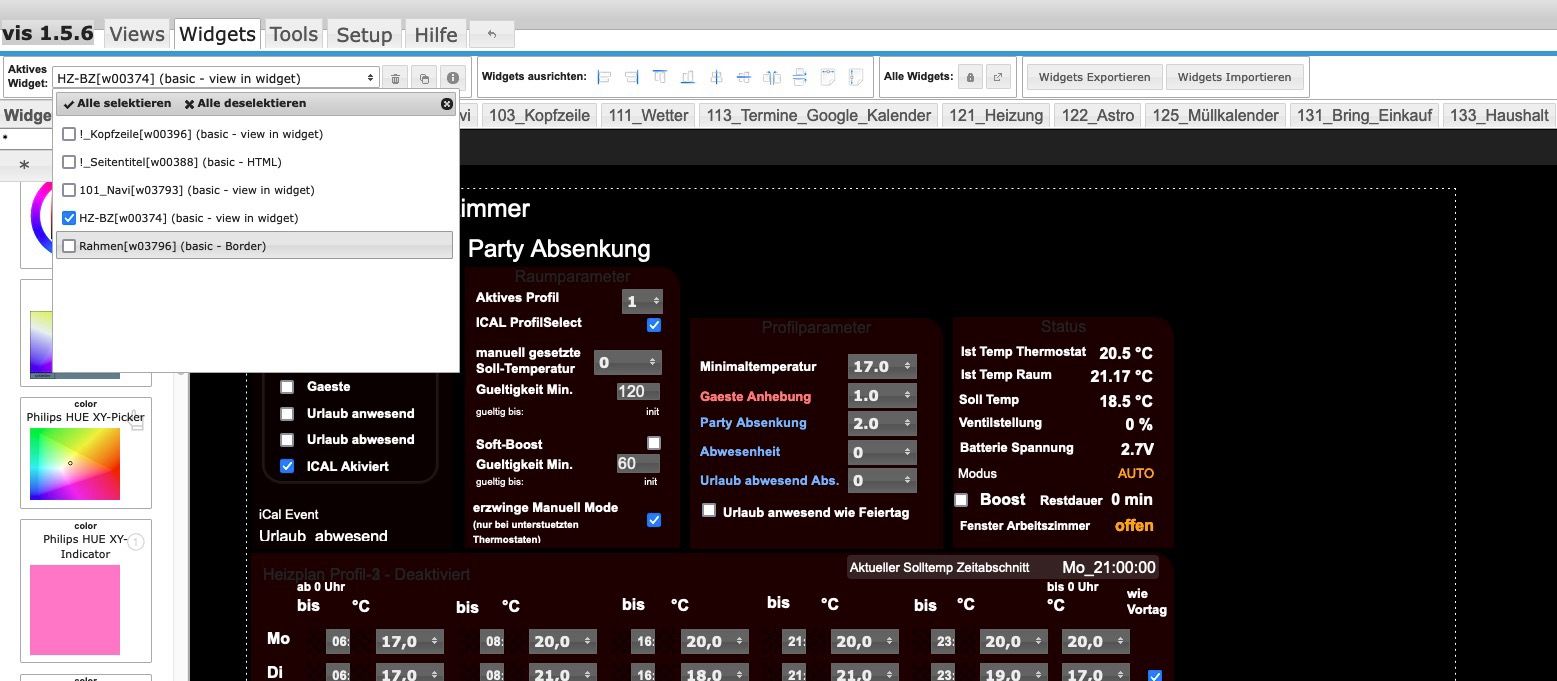The image size is (1557, 681).
Task: Click the Widgets Exportieren button
Action: [x=1094, y=77]
